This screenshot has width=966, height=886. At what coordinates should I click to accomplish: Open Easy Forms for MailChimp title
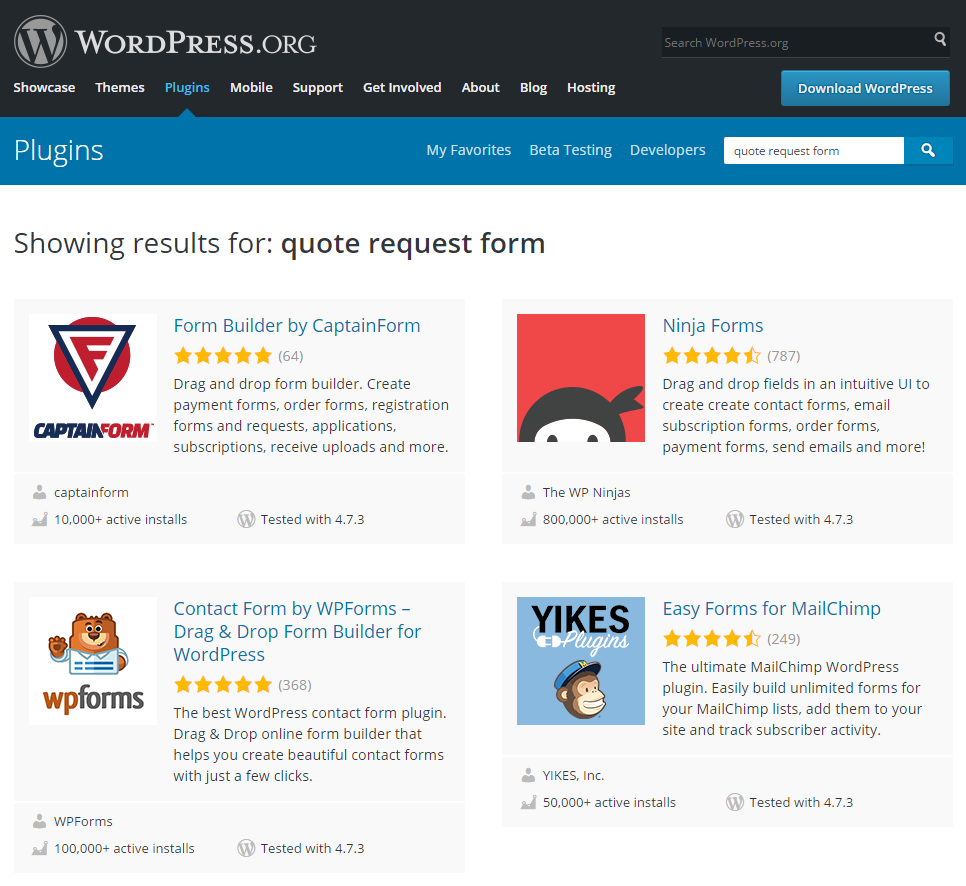[771, 608]
